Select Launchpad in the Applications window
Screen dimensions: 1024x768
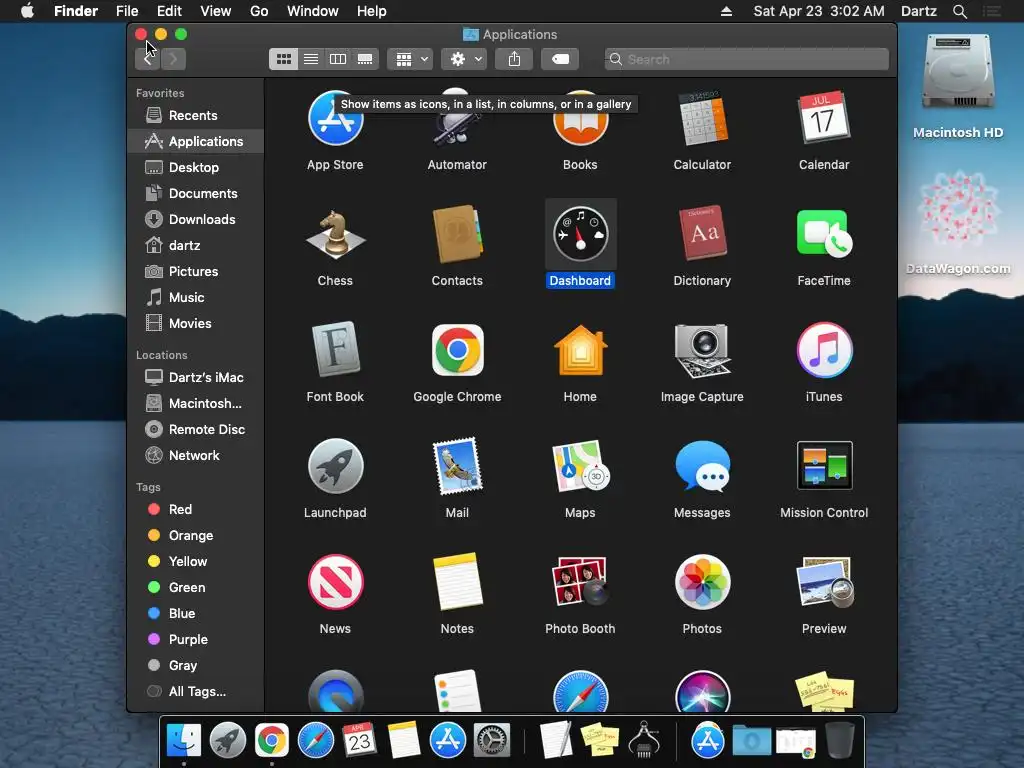pyautogui.click(x=335, y=466)
